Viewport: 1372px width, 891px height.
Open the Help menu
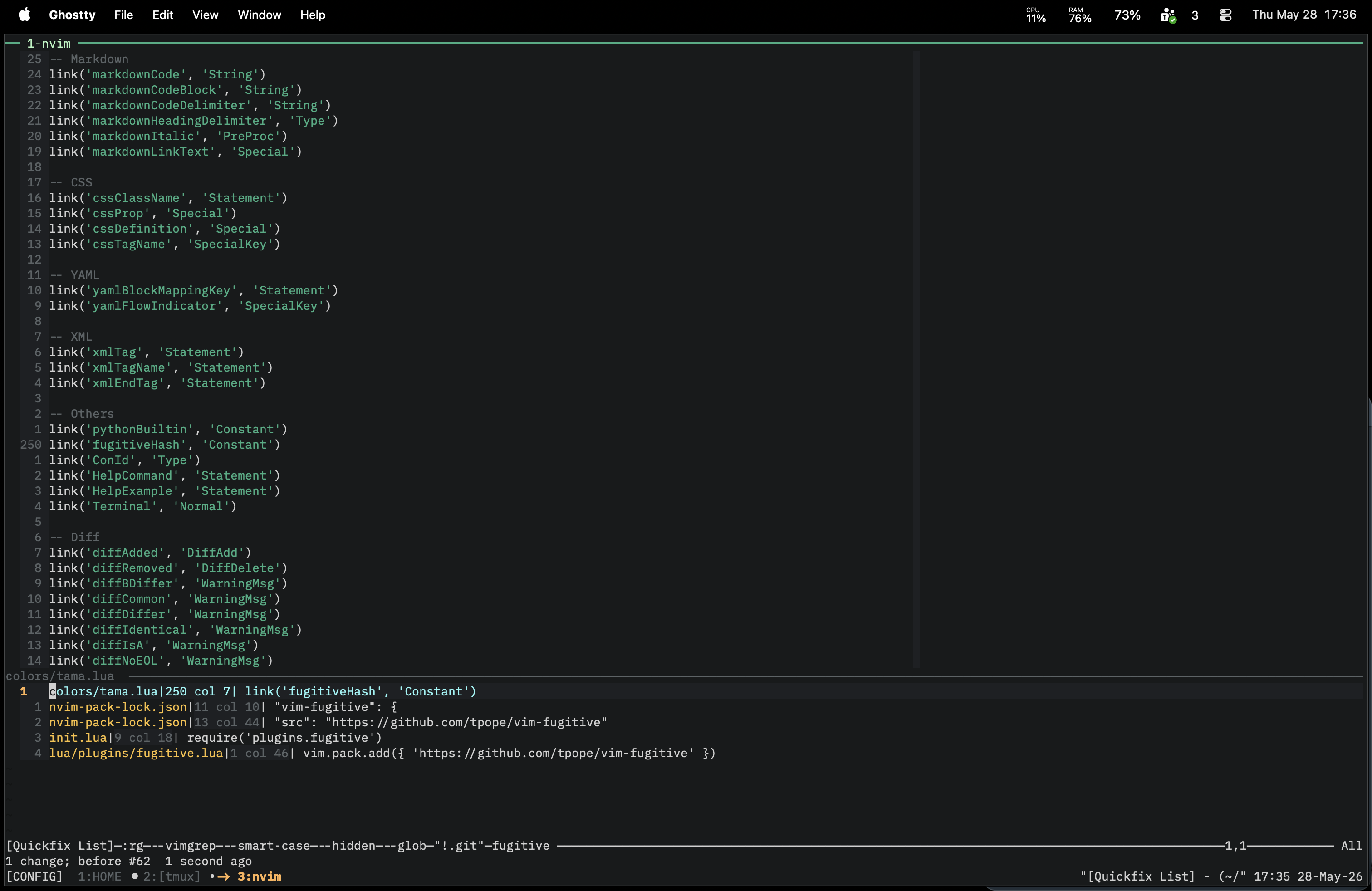coord(313,15)
